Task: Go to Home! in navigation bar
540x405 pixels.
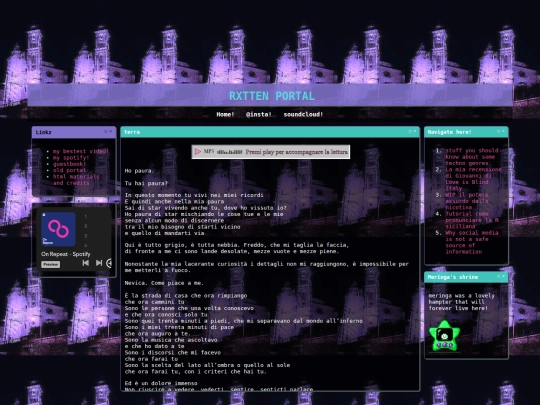Action: (225, 114)
